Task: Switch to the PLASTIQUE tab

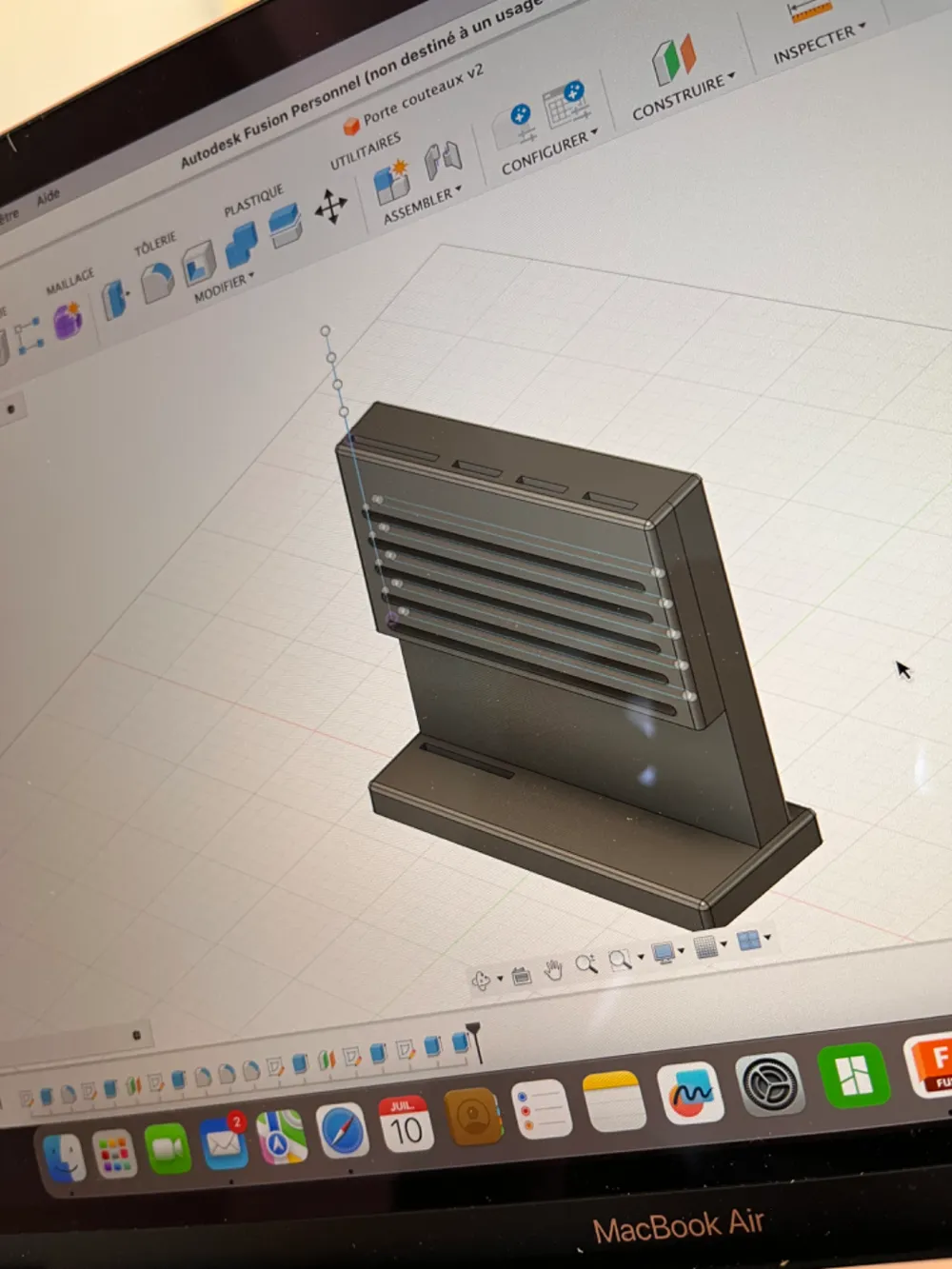Action: tap(253, 201)
